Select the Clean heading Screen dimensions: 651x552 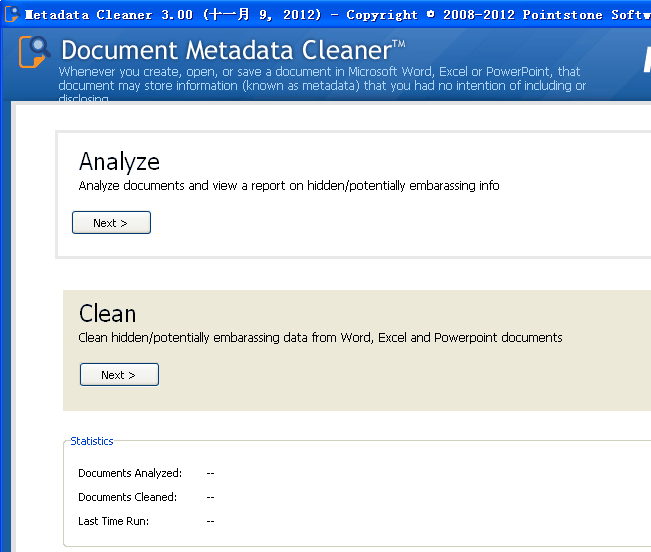pyautogui.click(x=107, y=313)
